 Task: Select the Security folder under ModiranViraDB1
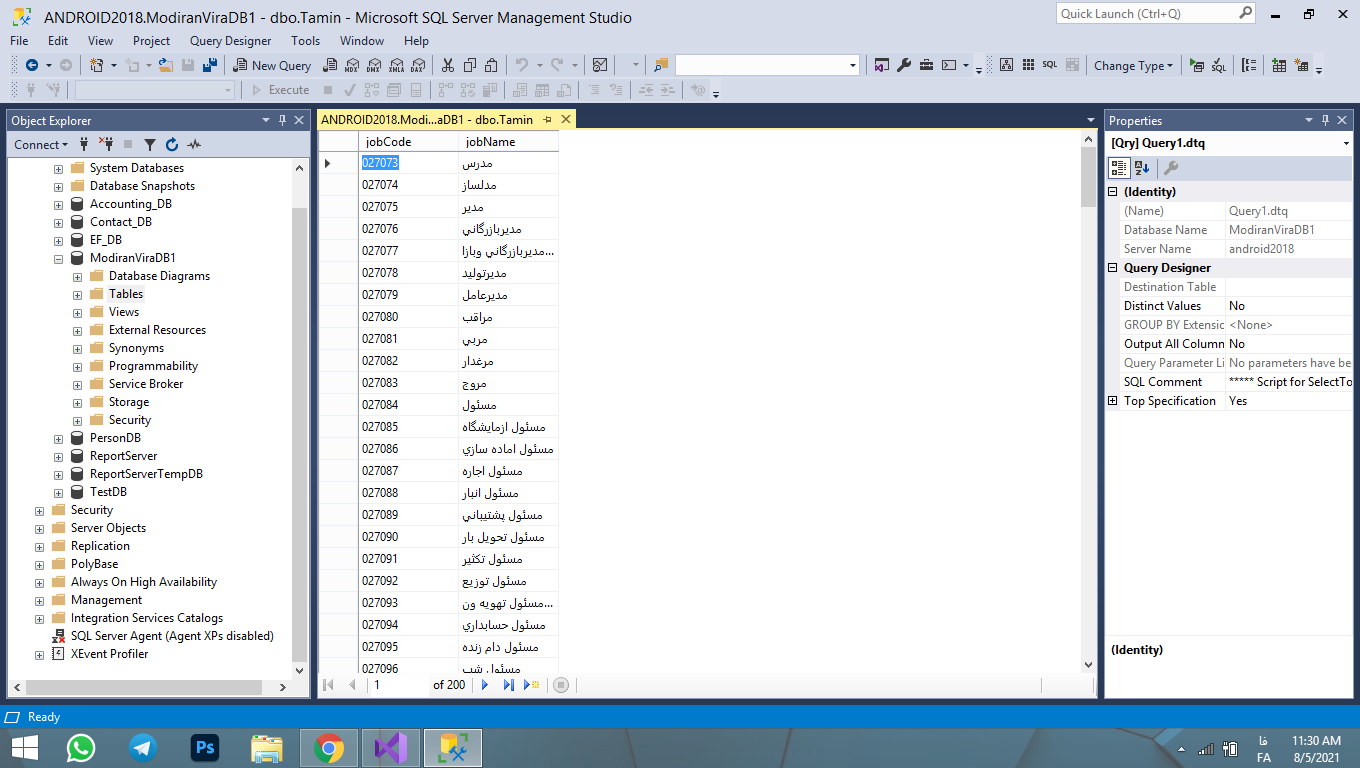pyautogui.click(x=130, y=420)
